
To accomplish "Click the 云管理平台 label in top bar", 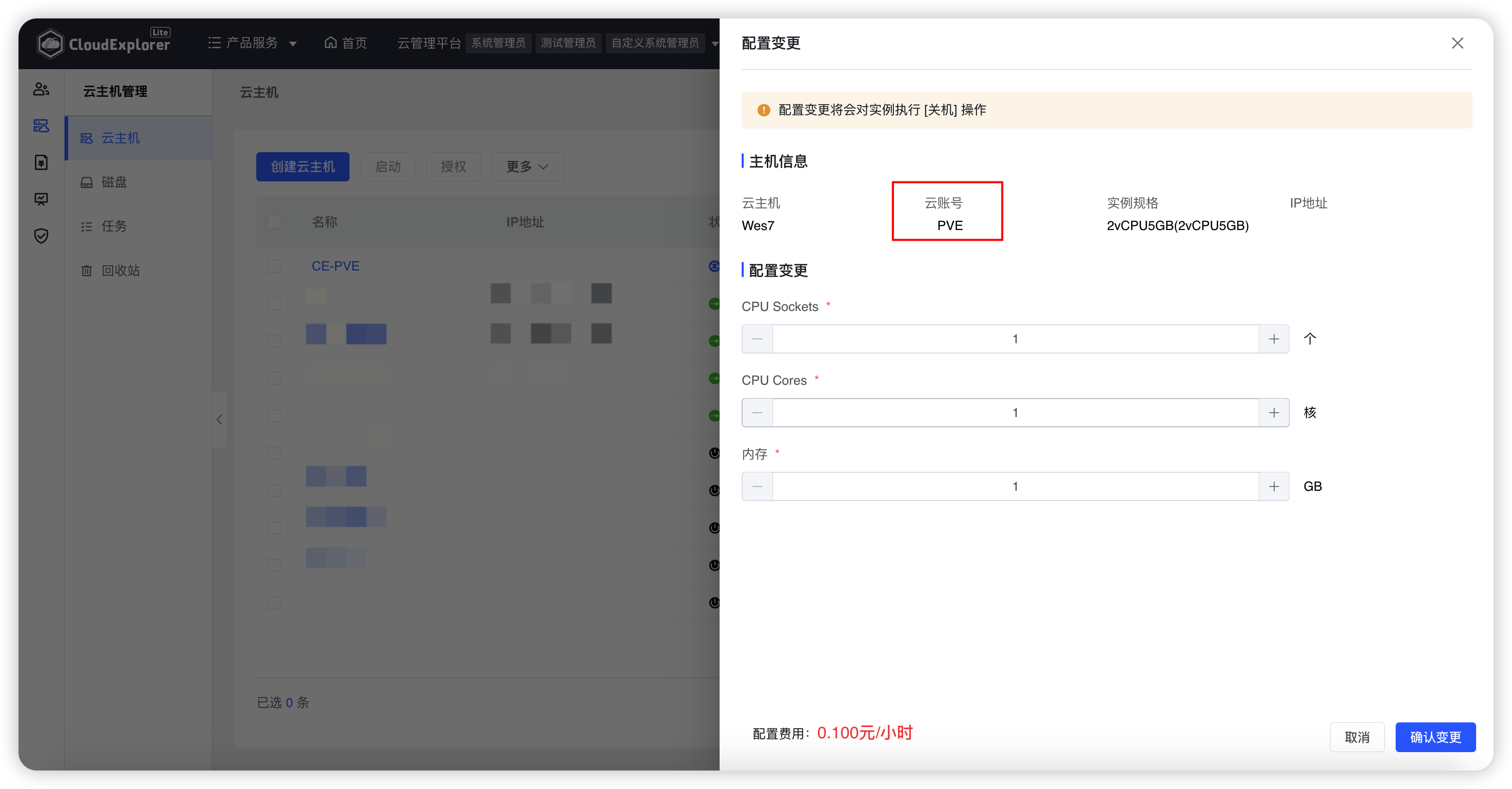I will 430,44.
